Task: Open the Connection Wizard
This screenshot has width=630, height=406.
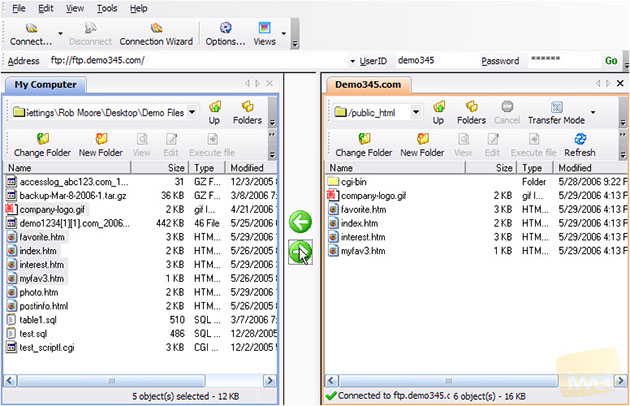Action: (x=156, y=33)
